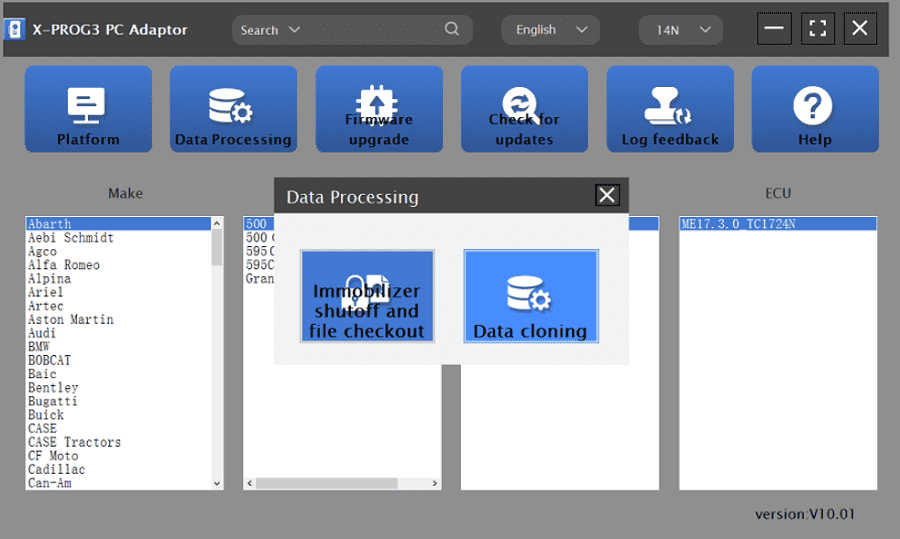Select the highlighted 500 model row
This screenshot has height=539, width=900.
259,224
